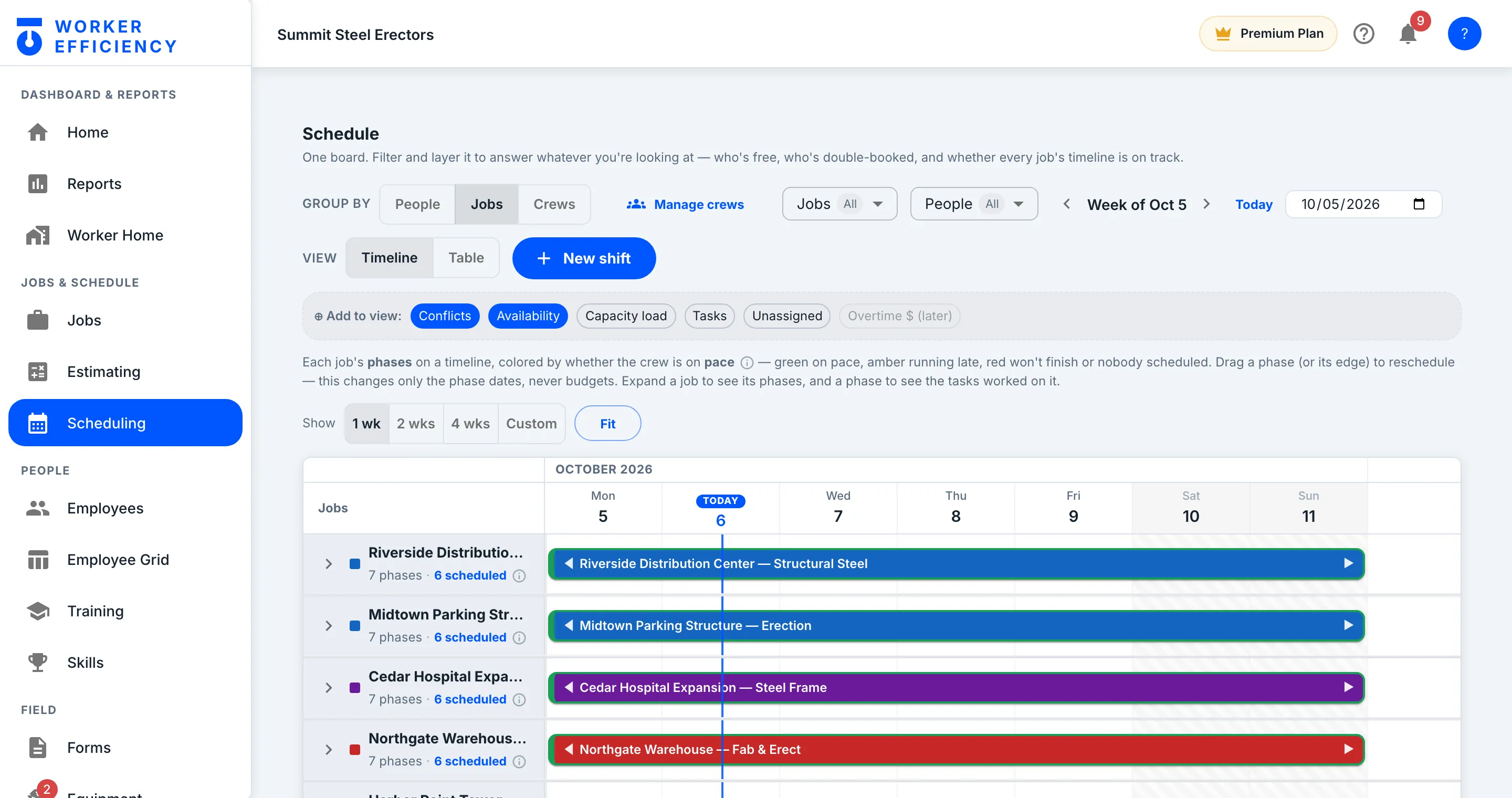
Task: Click the Worker Efficiency logo
Action: tap(97, 36)
